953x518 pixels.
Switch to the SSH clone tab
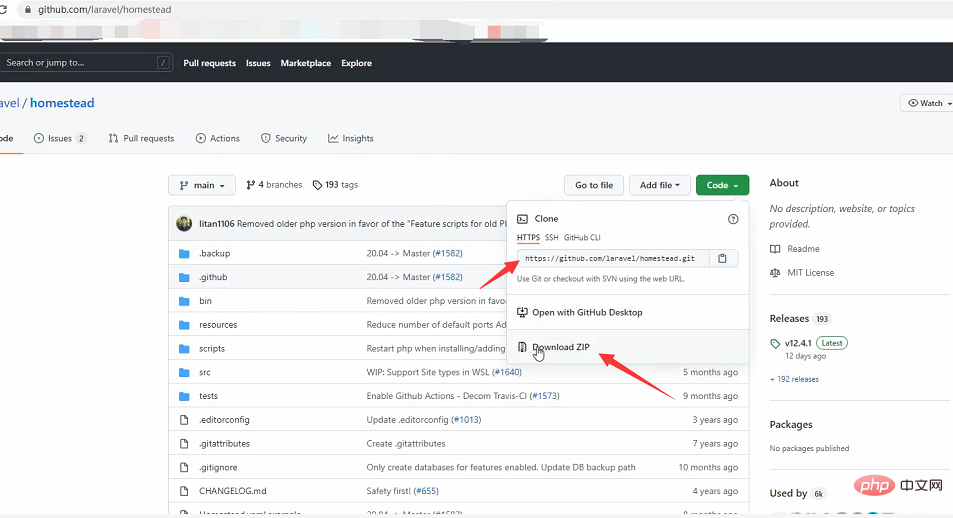[551, 238]
